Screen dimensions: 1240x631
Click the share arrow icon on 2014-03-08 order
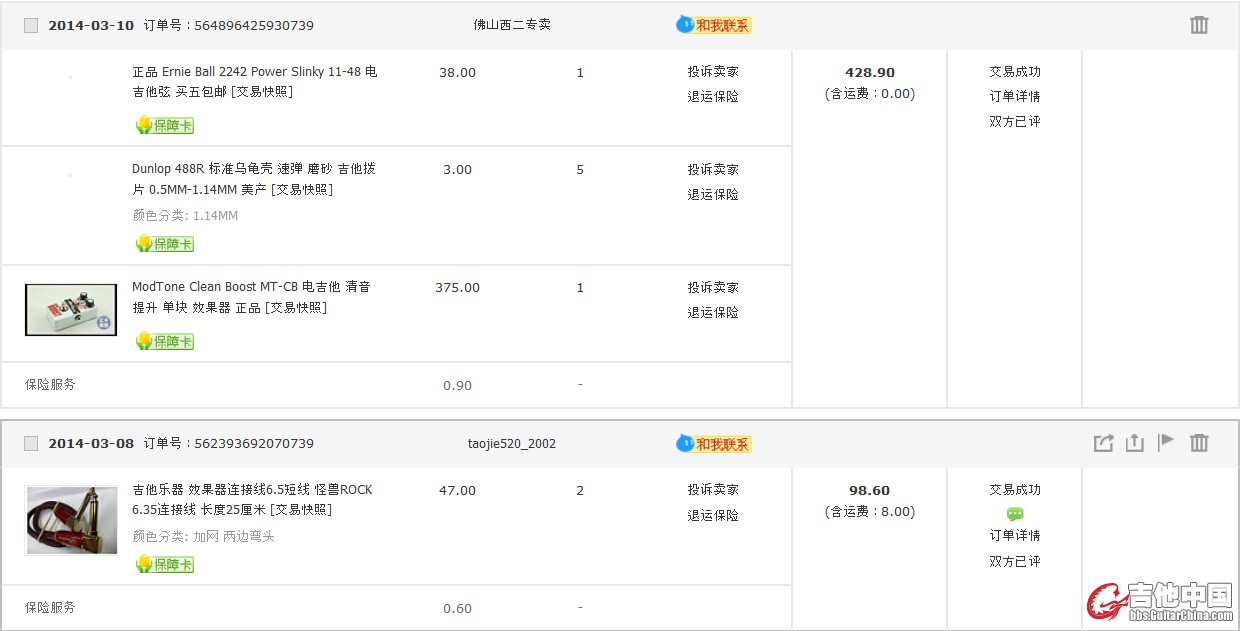pos(1103,443)
